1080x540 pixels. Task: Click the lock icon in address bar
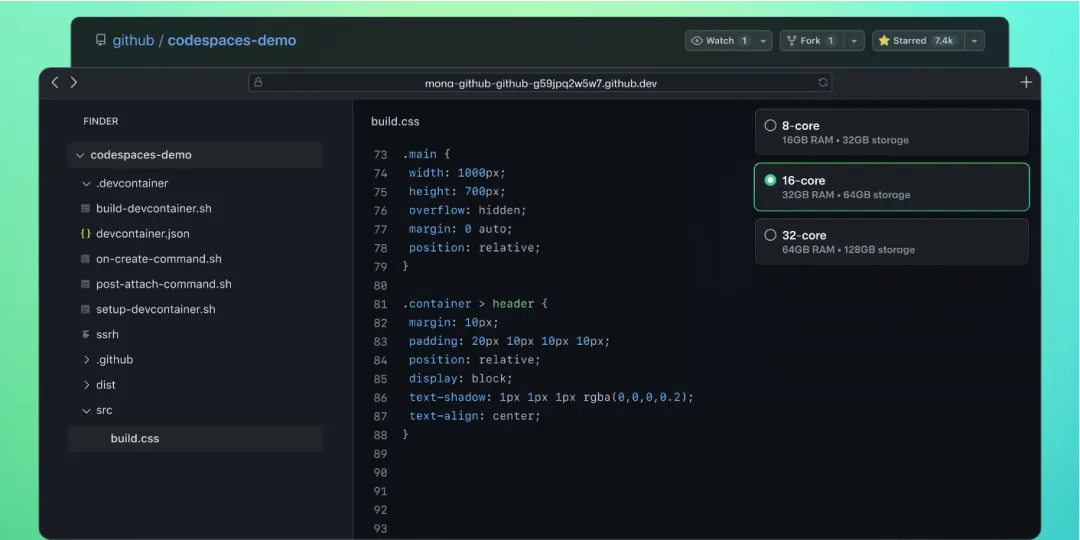[x=258, y=83]
